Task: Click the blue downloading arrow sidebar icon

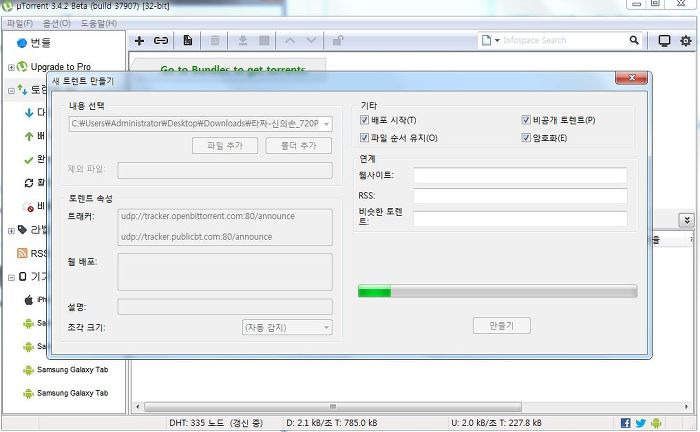Action: tap(29, 112)
